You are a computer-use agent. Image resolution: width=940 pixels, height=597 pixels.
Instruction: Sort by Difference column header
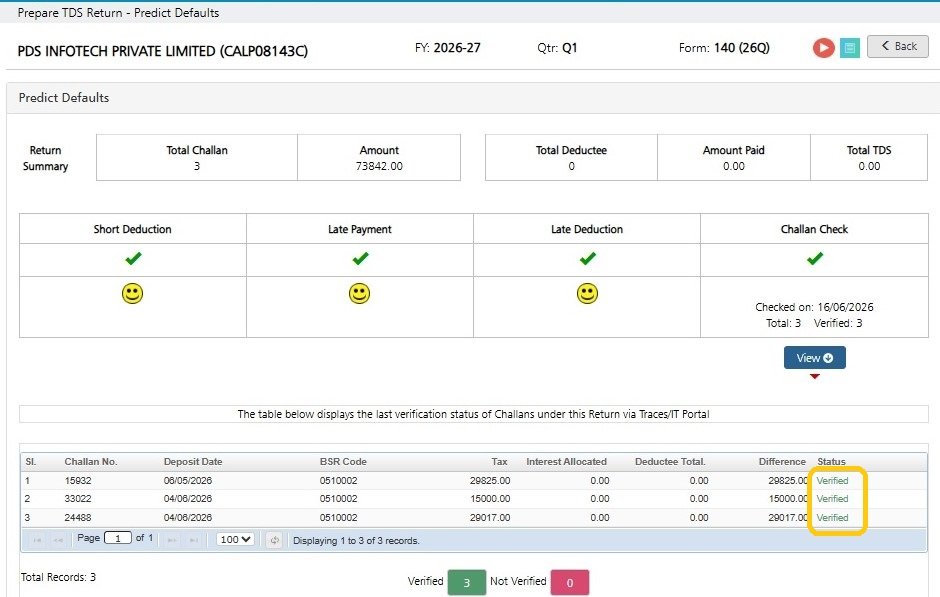tap(782, 462)
